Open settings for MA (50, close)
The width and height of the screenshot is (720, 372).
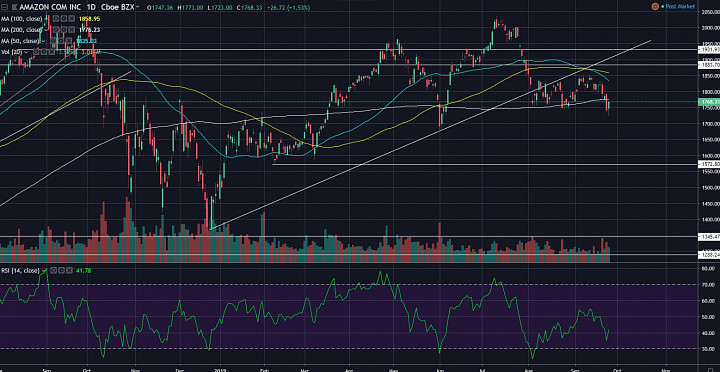[x=61, y=41]
